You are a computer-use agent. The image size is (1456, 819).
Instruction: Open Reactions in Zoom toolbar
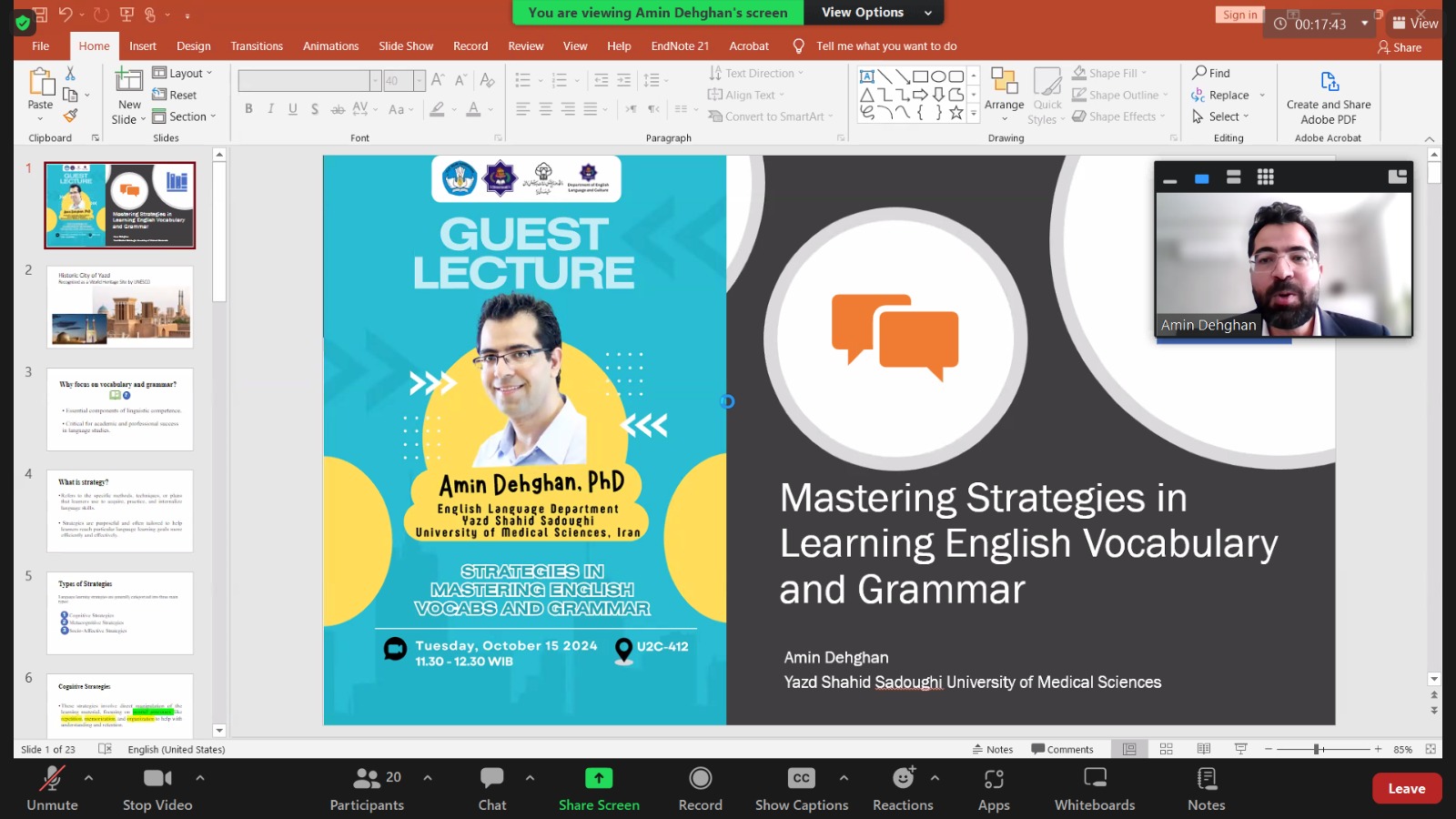[x=903, y=788]
